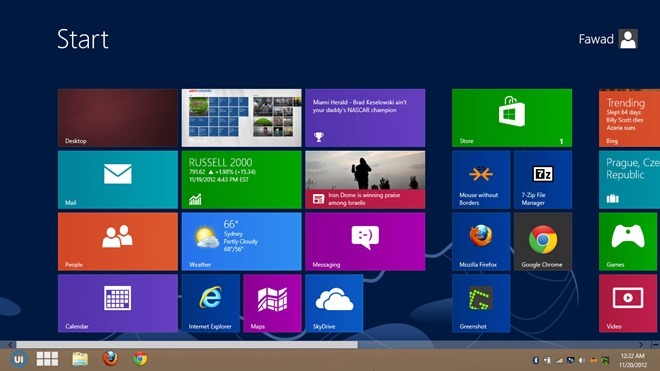Open Mouse without Borders tile
Viewport: 660px width, 371px height.
[x=481, y=180]
